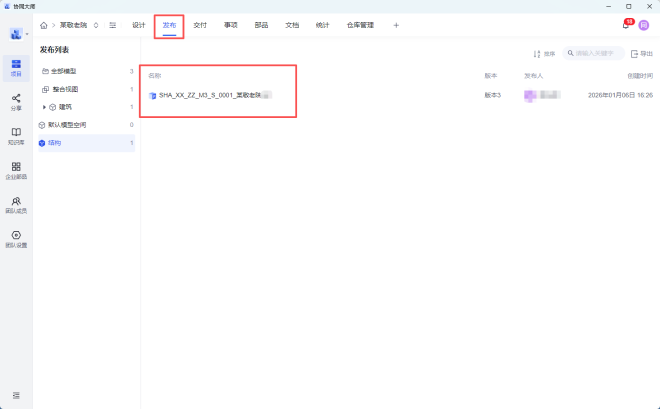Click the 导出 export button

click(641, 53)
